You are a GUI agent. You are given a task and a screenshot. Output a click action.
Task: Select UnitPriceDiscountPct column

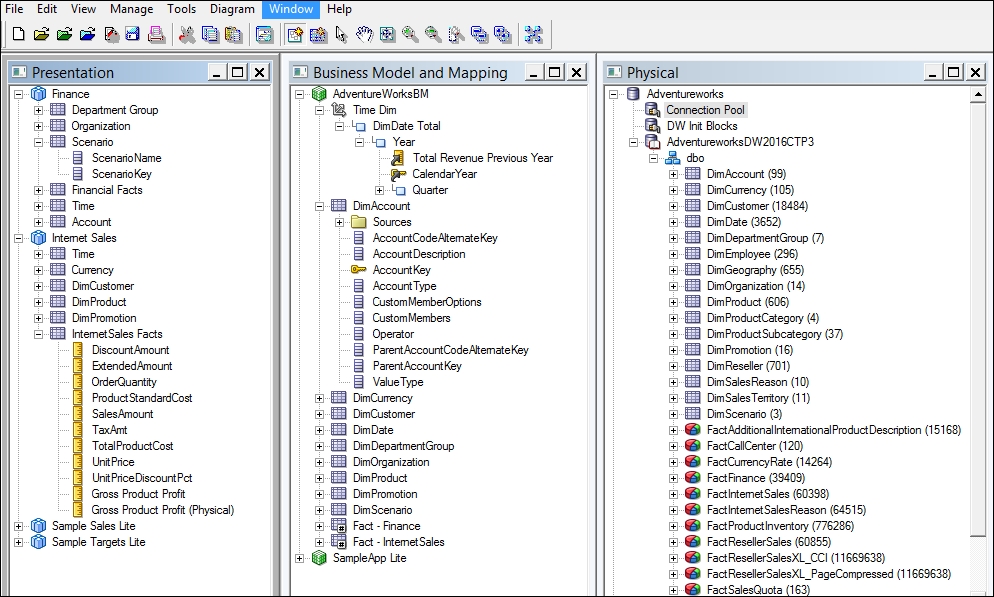tap(141, 478)
